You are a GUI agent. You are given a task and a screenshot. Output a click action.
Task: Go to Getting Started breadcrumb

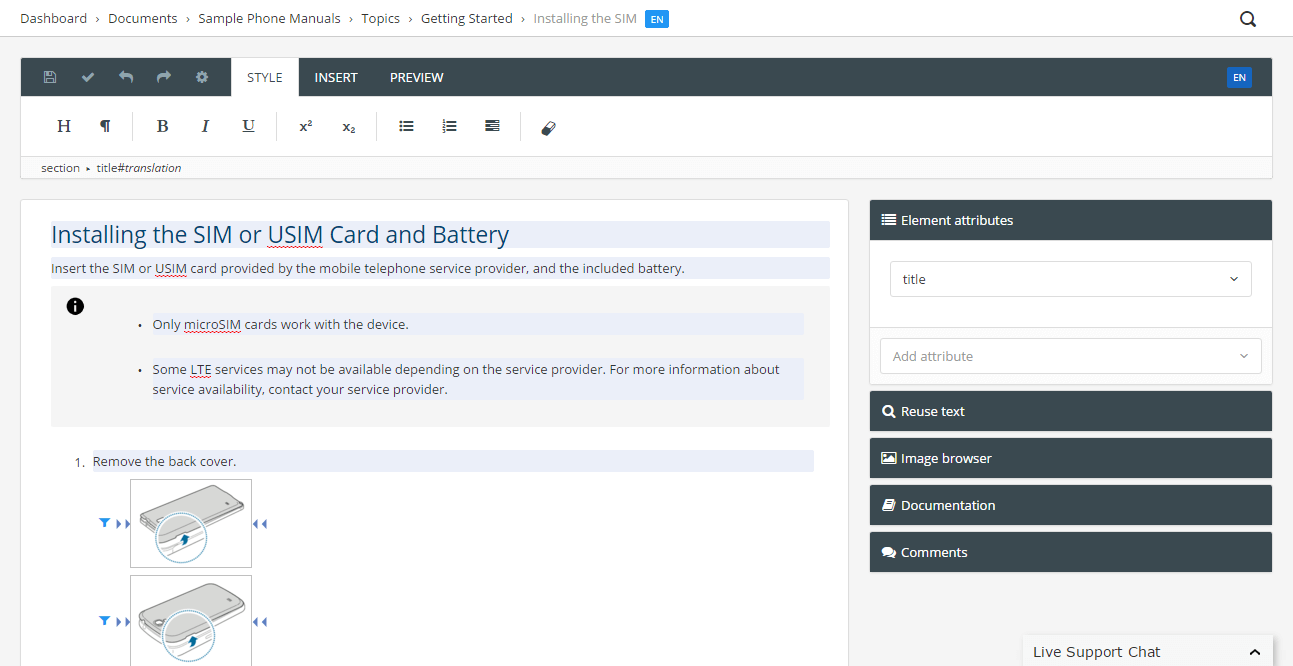(466, 19)
